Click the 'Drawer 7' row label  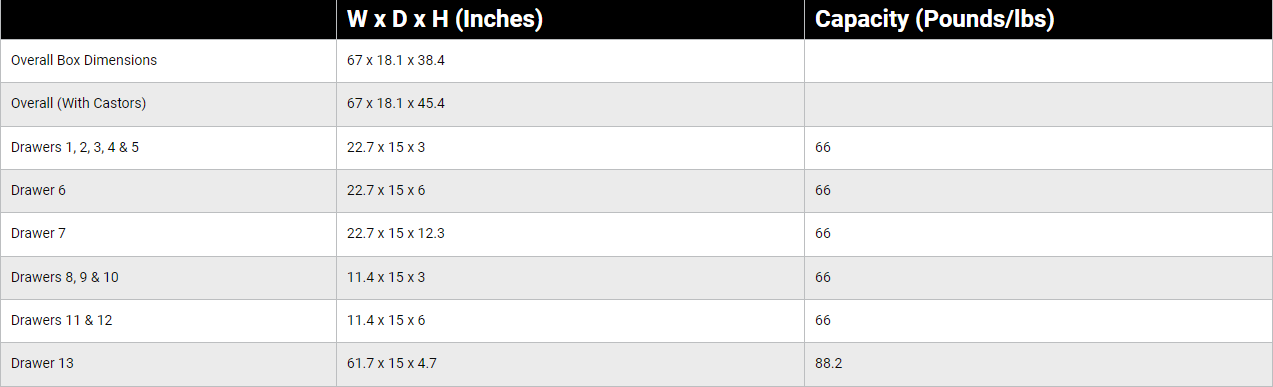point(38,233)
